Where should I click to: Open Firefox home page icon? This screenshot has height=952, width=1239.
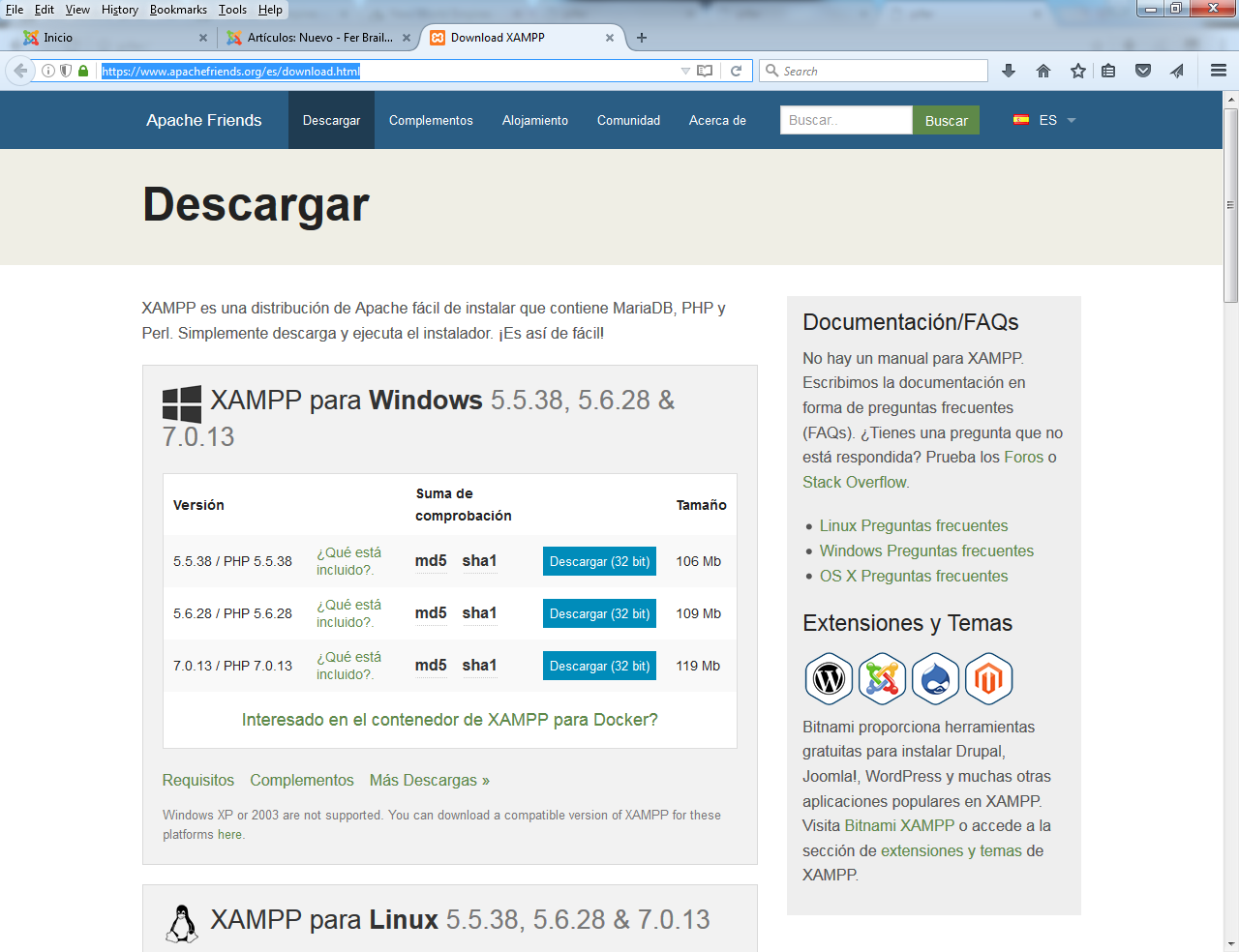click(1044, 71)
